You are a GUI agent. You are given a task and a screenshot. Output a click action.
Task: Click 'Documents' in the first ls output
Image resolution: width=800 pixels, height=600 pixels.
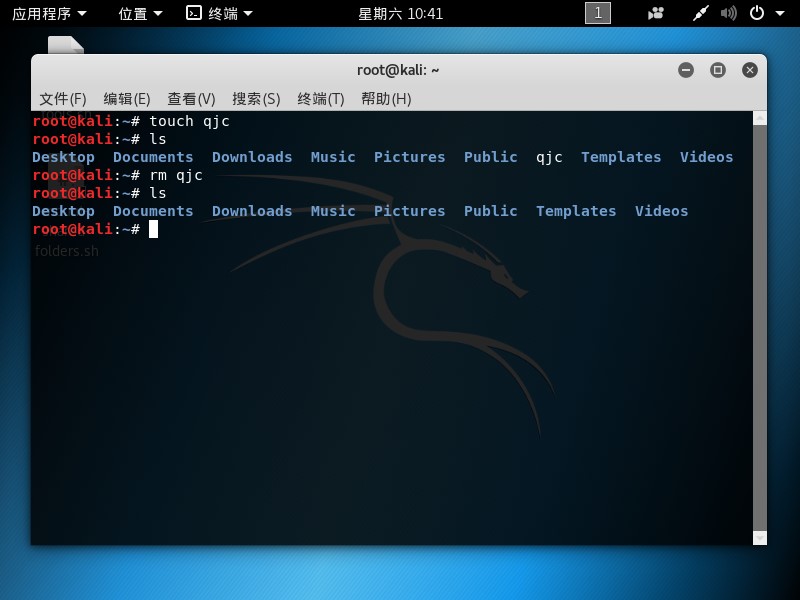153,157
